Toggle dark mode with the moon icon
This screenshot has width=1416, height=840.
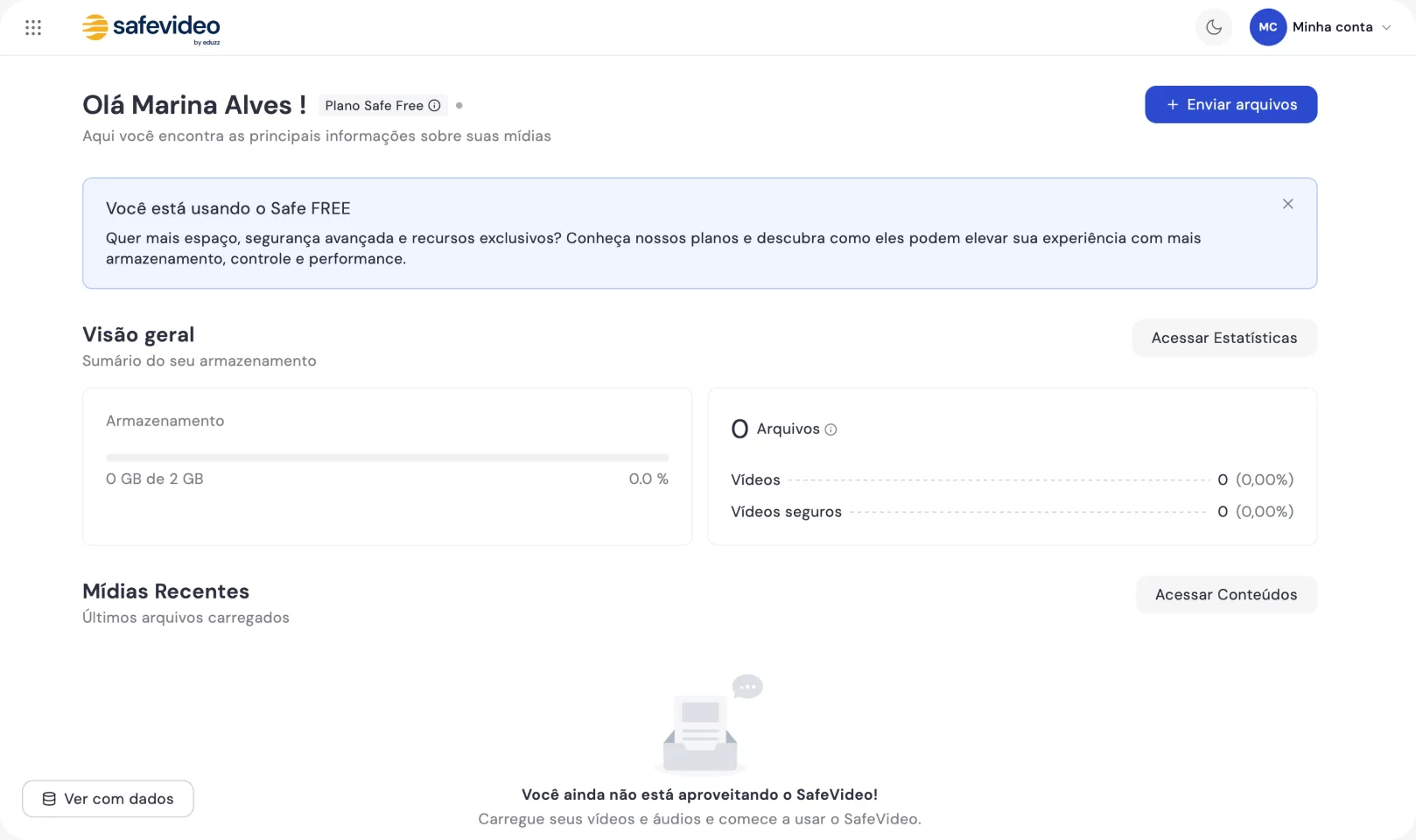click(1214, 27)
